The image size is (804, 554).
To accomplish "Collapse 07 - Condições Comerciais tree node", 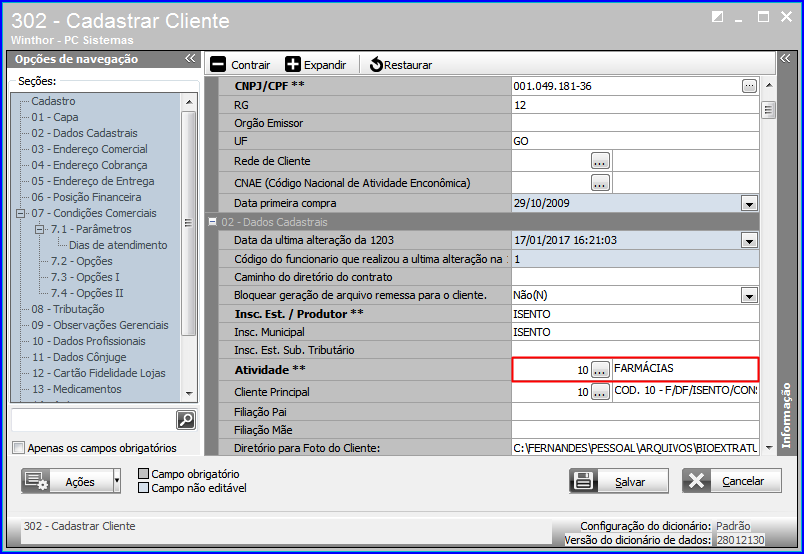I will (21, 213).
